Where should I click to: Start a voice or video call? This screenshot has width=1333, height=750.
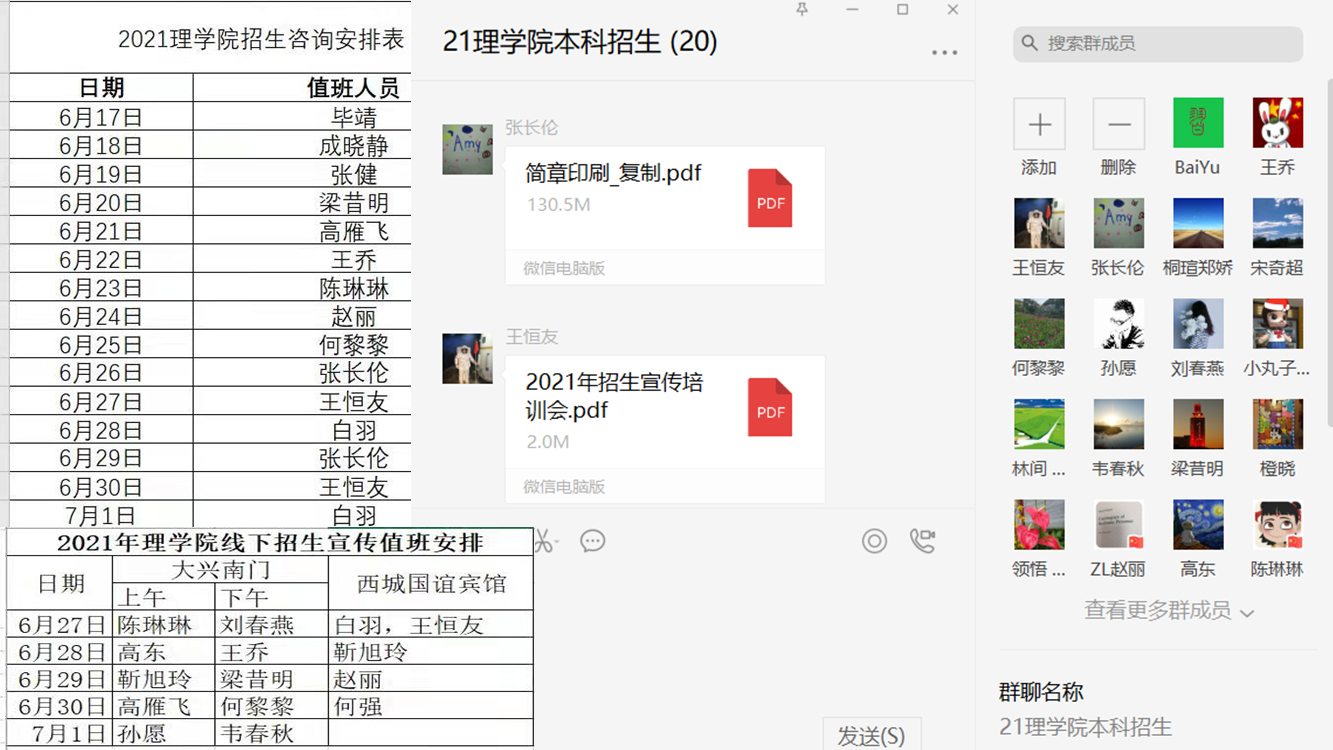point(922,542)
